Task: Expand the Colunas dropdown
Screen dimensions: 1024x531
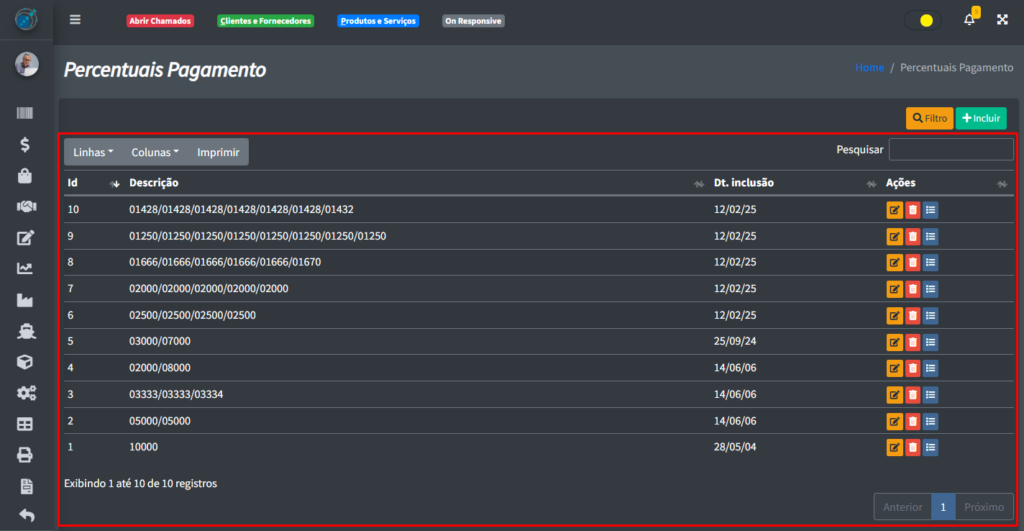Action: click(x=155, y=152)
